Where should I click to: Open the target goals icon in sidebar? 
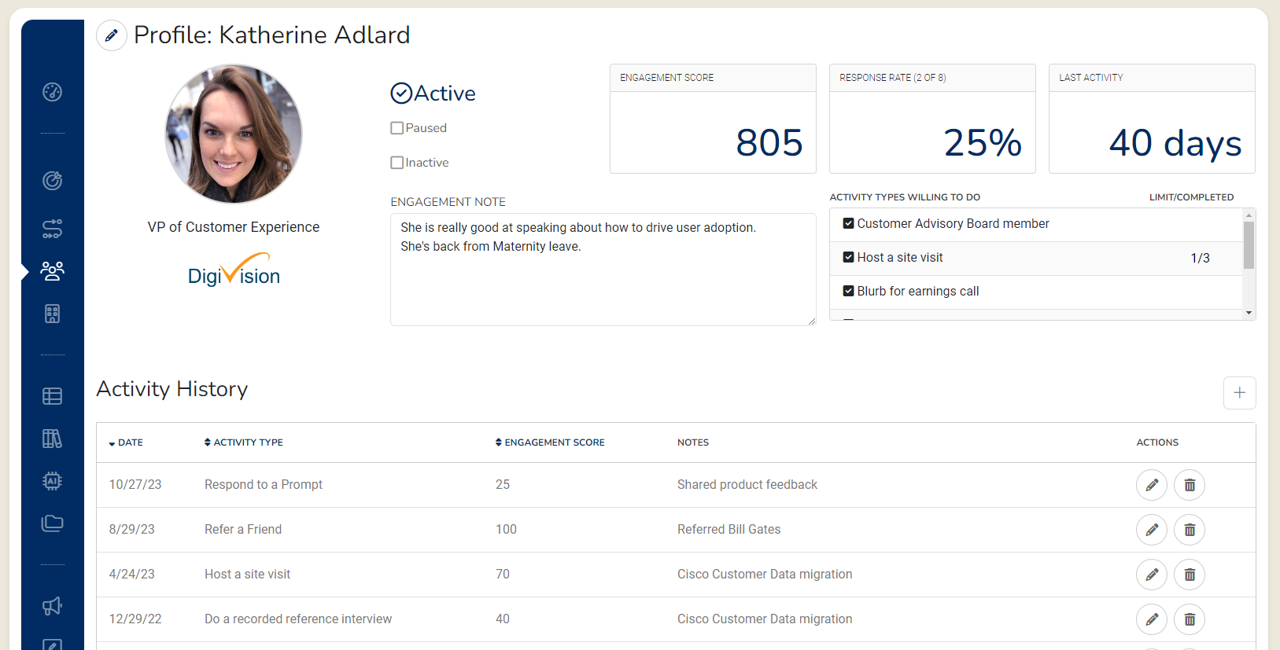pyautogui.click(x=52, y=181)
